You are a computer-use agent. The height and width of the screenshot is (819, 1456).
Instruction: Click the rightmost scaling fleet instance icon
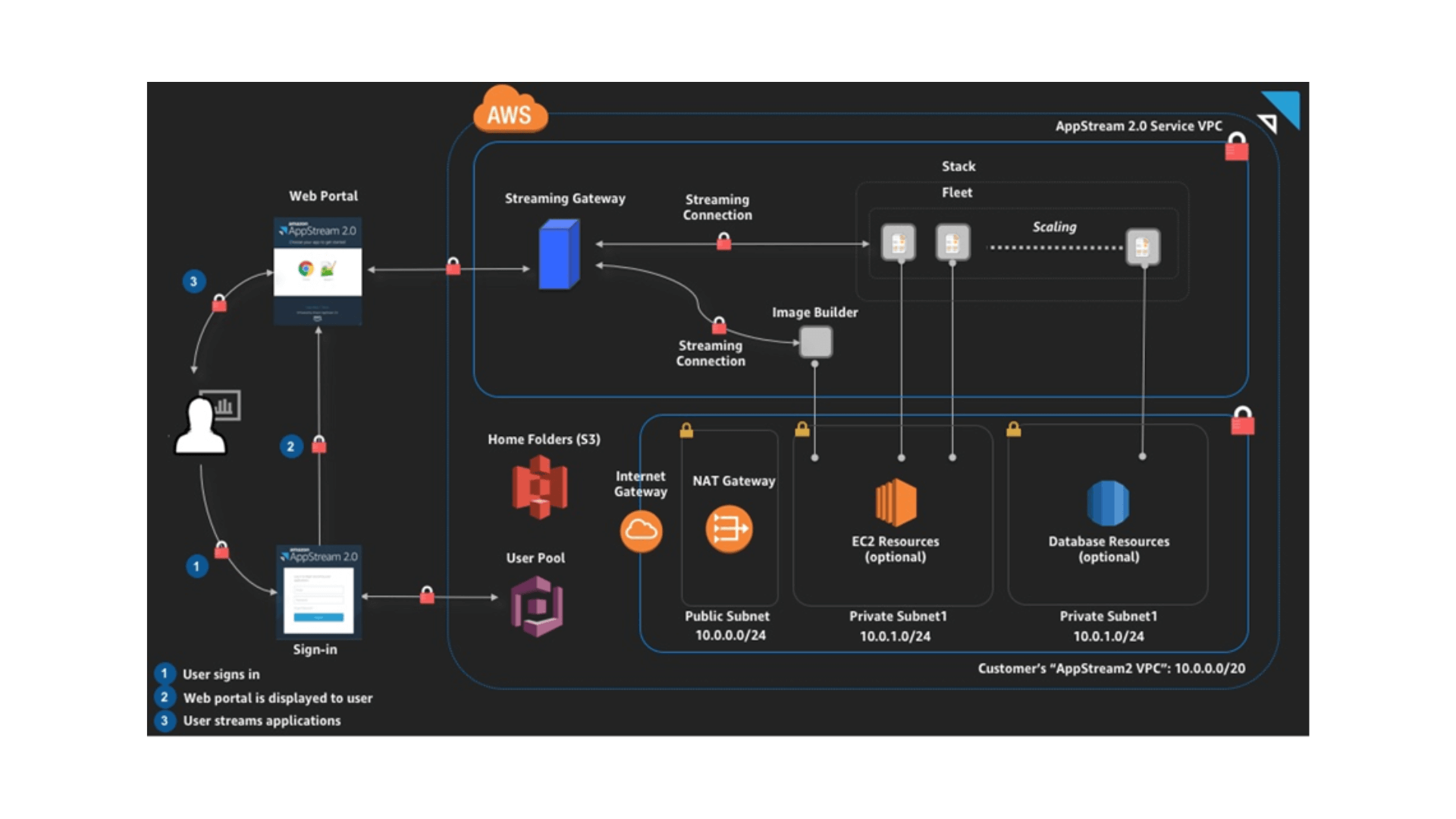click(x=1142, y=246)
